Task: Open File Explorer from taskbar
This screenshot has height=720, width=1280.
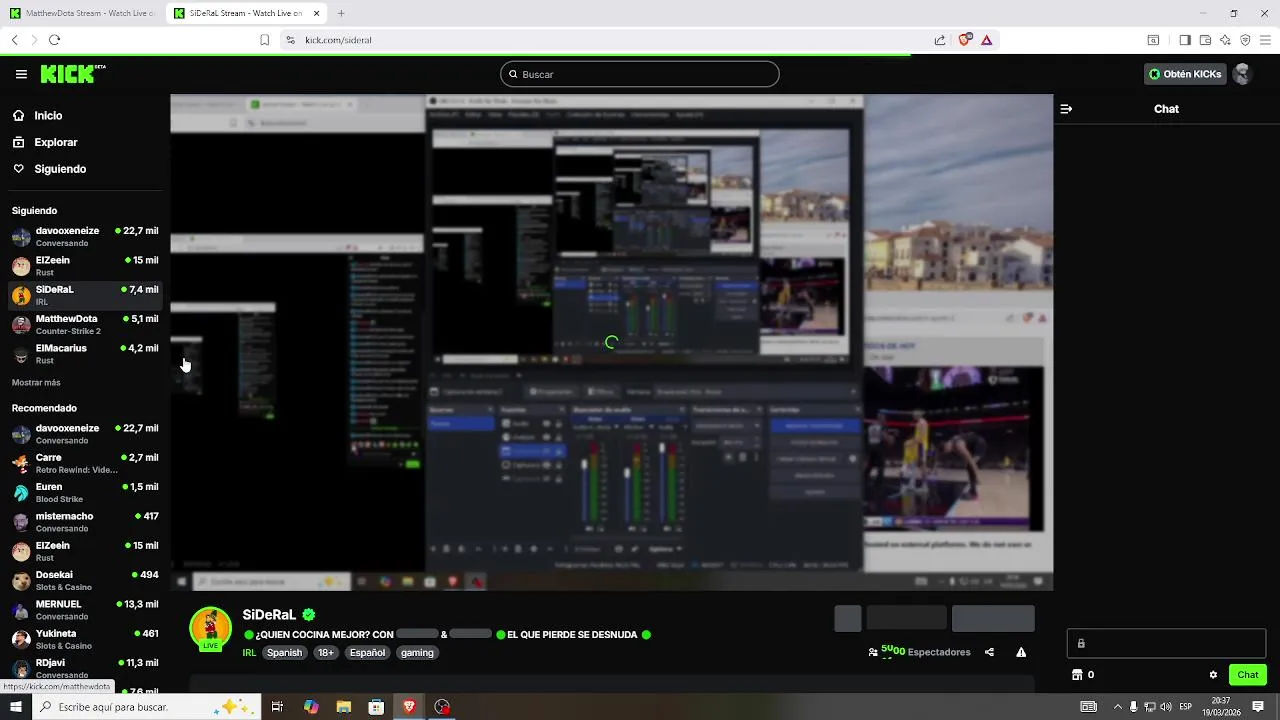Action: pos(344,707)
